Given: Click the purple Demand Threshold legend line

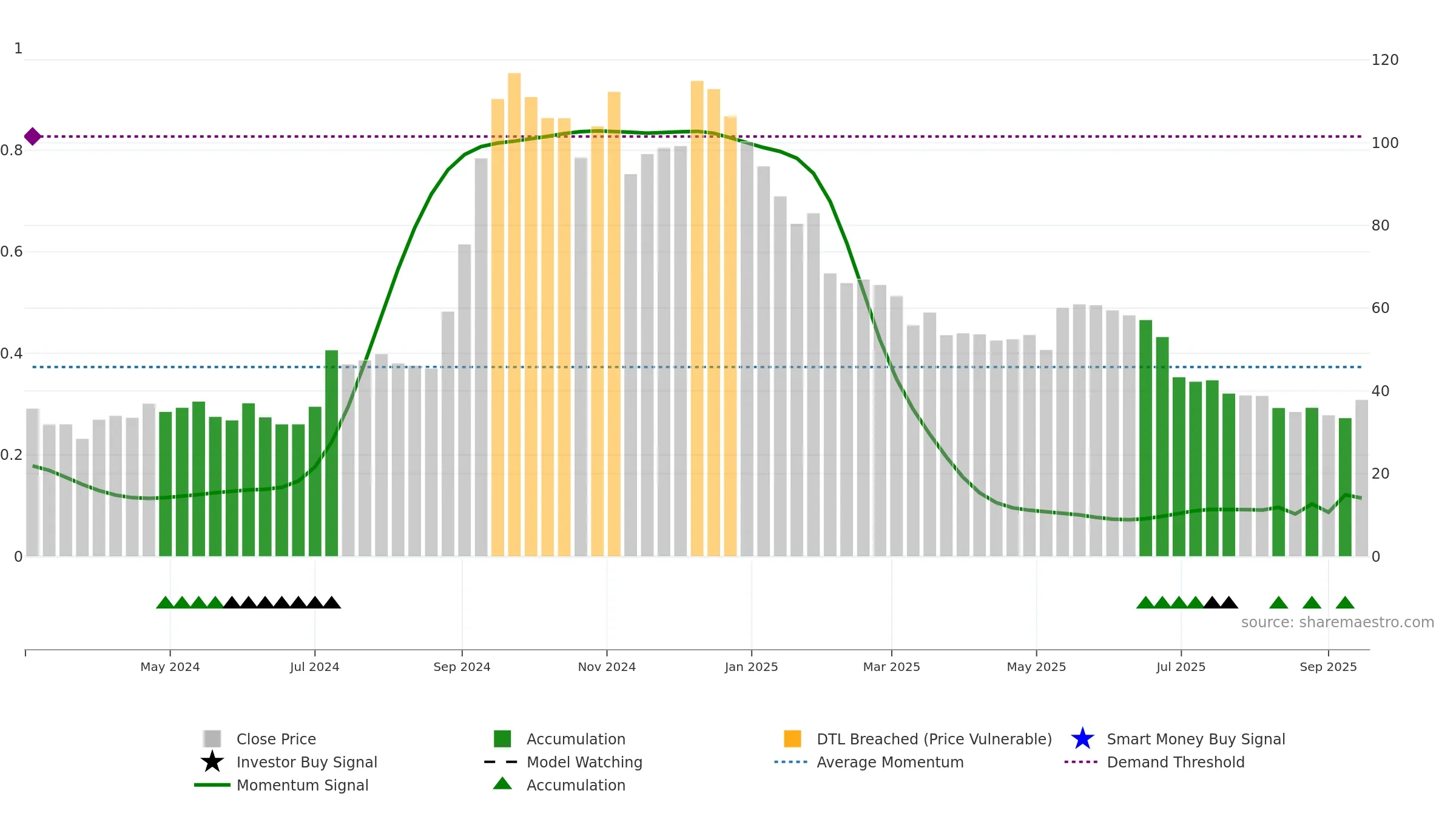Looking at the screenshot, I should (x=1081, y=761).
